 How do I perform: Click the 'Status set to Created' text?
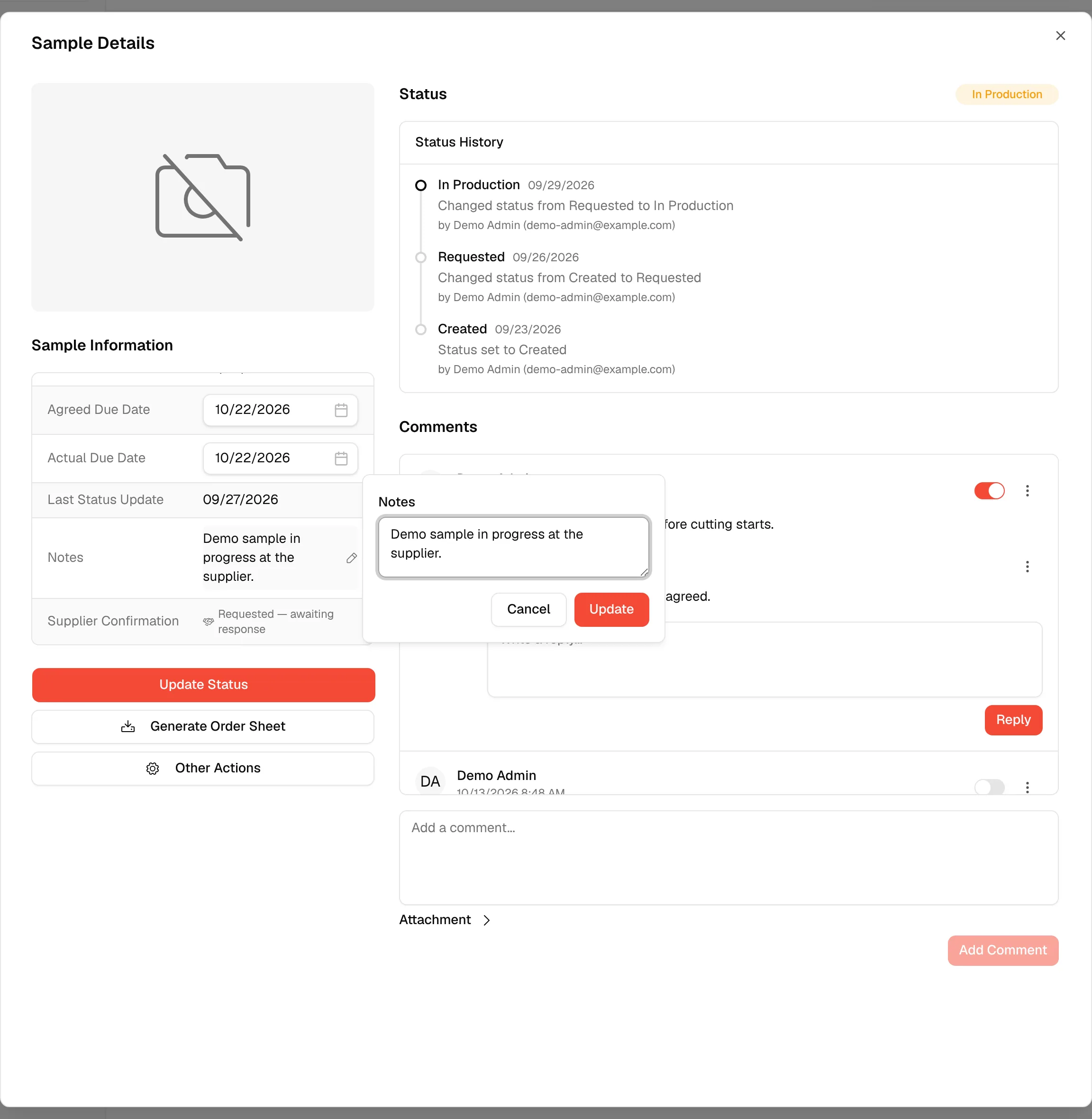click(x=502, y=350)
